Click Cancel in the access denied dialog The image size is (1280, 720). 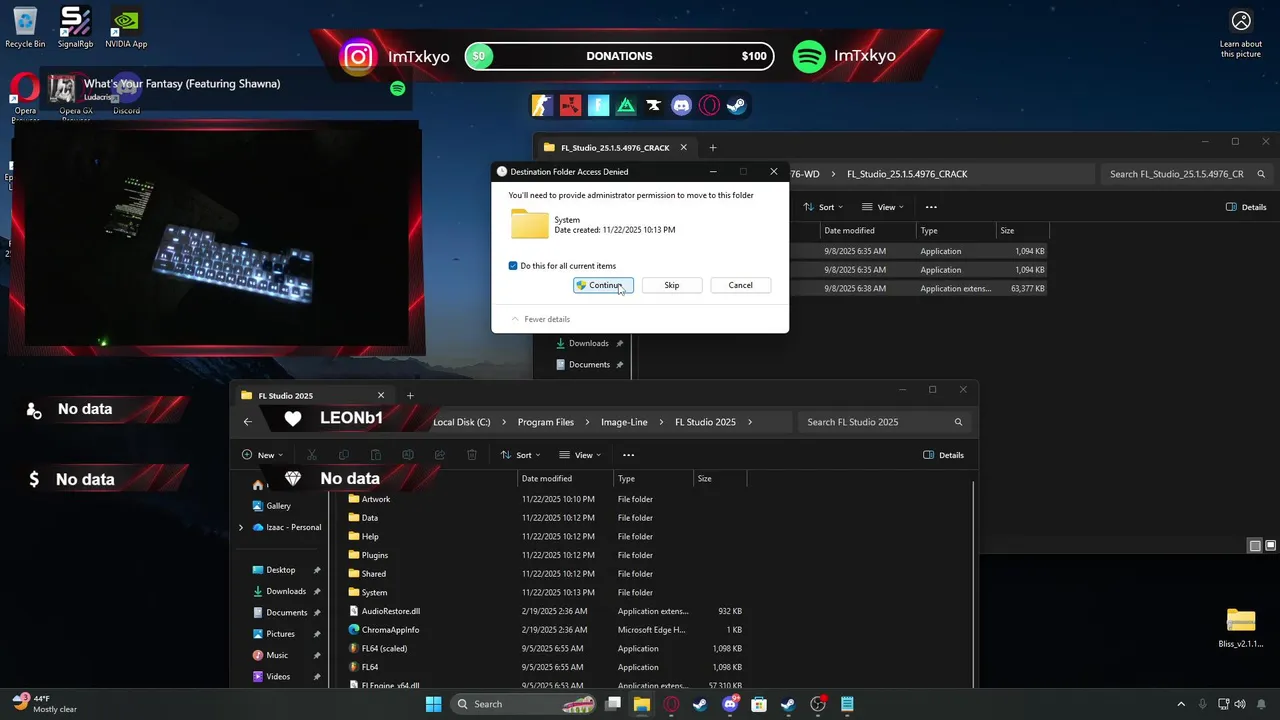tap(740, 285)
